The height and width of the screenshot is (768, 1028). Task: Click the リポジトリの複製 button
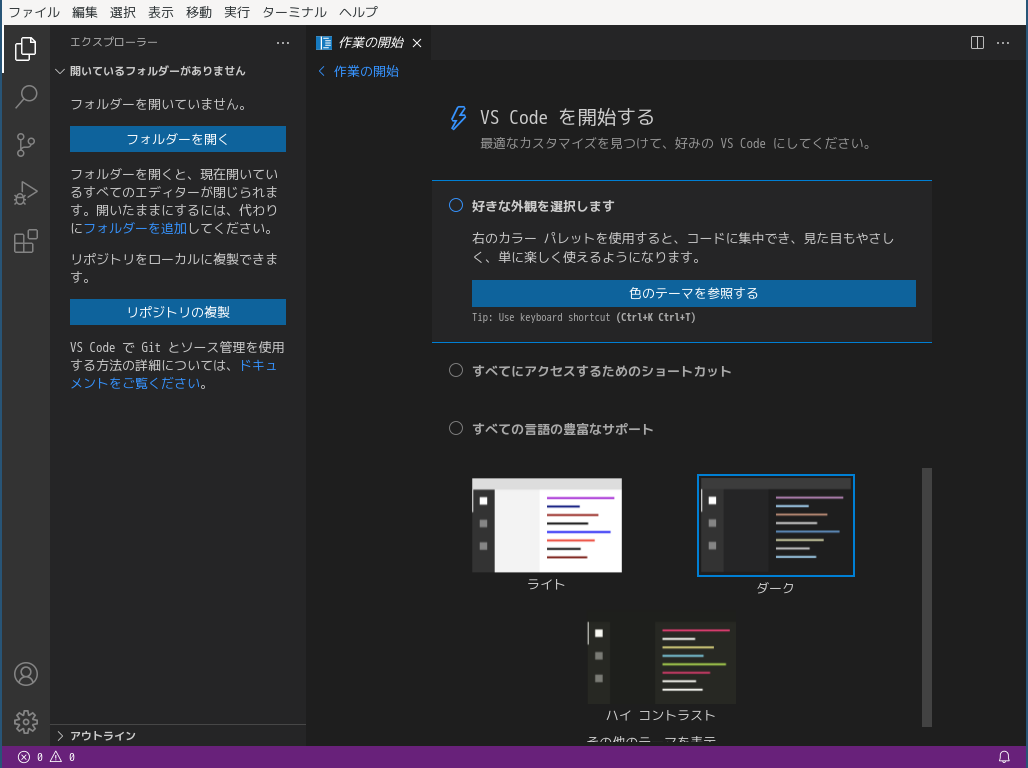(x=178, y=312)
